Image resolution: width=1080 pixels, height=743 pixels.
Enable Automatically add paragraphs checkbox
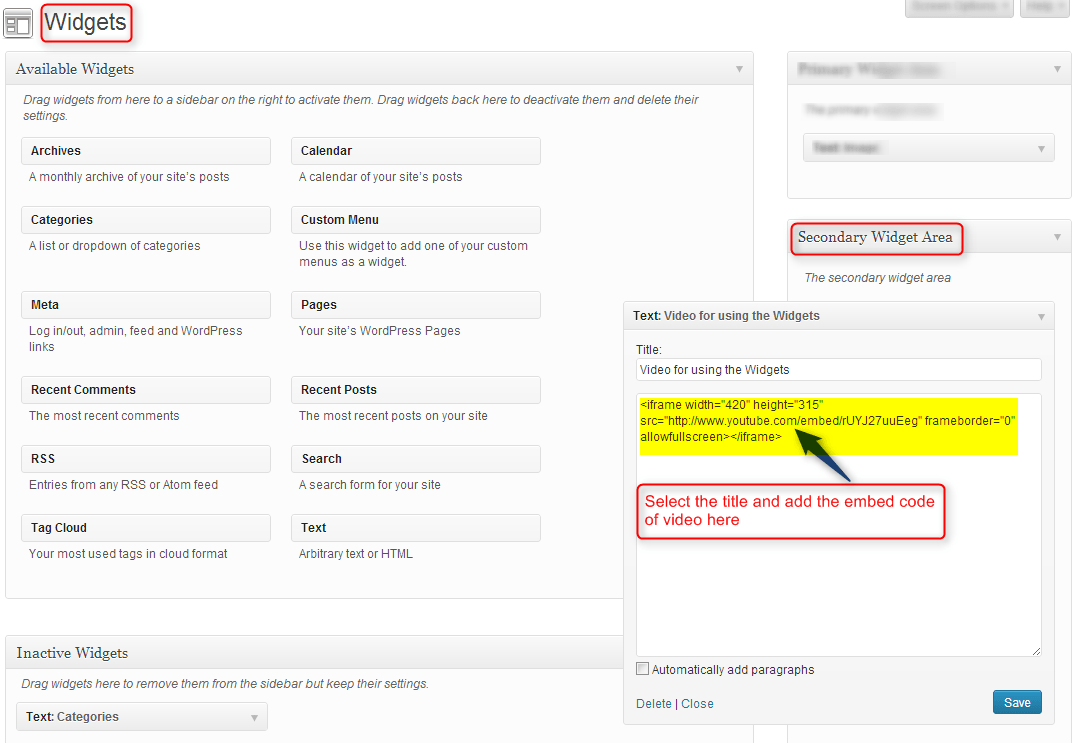click(643, 669)
